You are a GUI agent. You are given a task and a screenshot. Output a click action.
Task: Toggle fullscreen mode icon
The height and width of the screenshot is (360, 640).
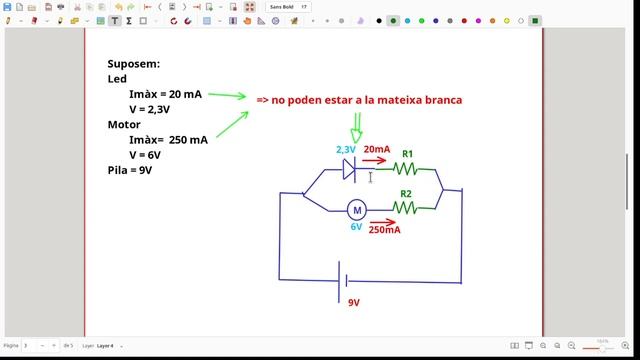coord(250,7)
